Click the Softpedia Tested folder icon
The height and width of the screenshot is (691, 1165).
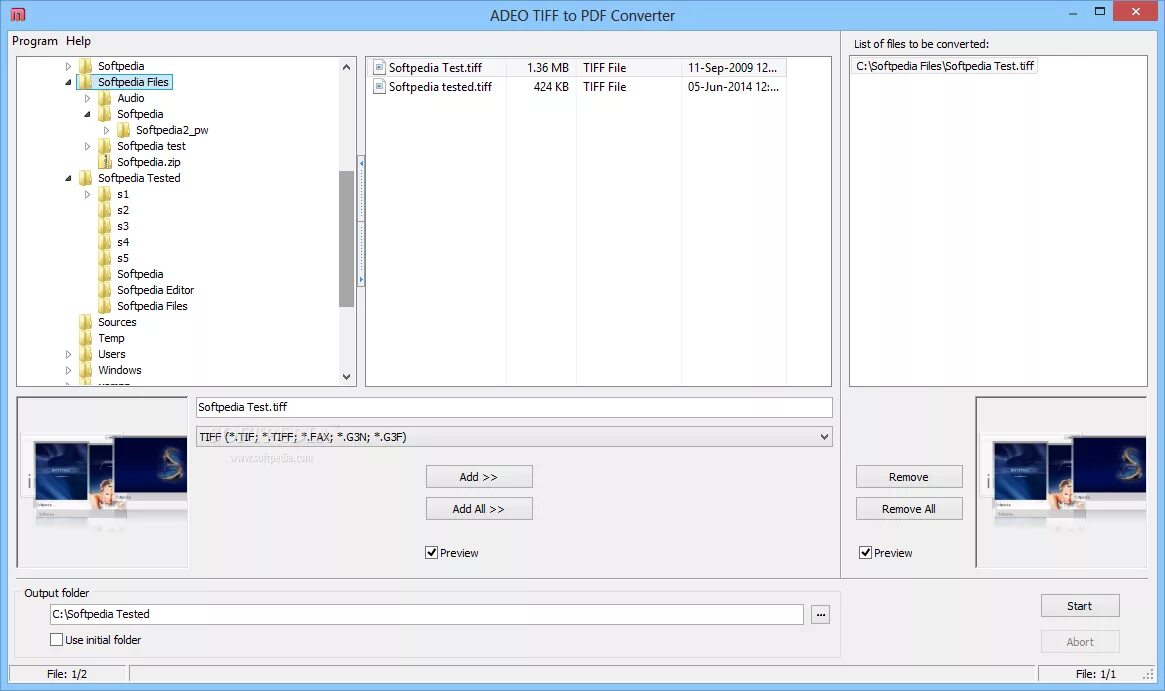pyautogui.click(x=86, y=178)
